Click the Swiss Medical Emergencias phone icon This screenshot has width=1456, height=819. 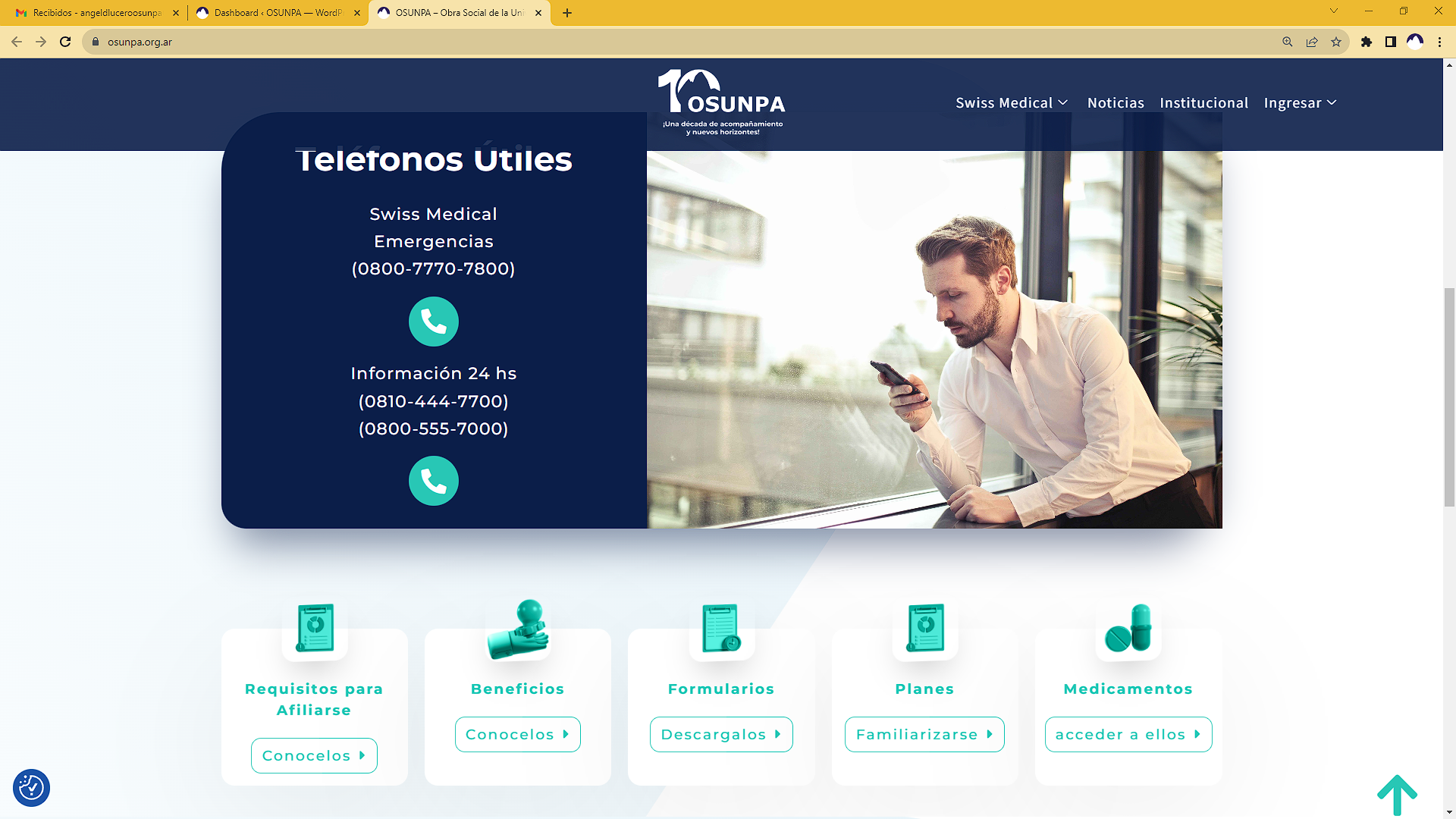point(433,322)
